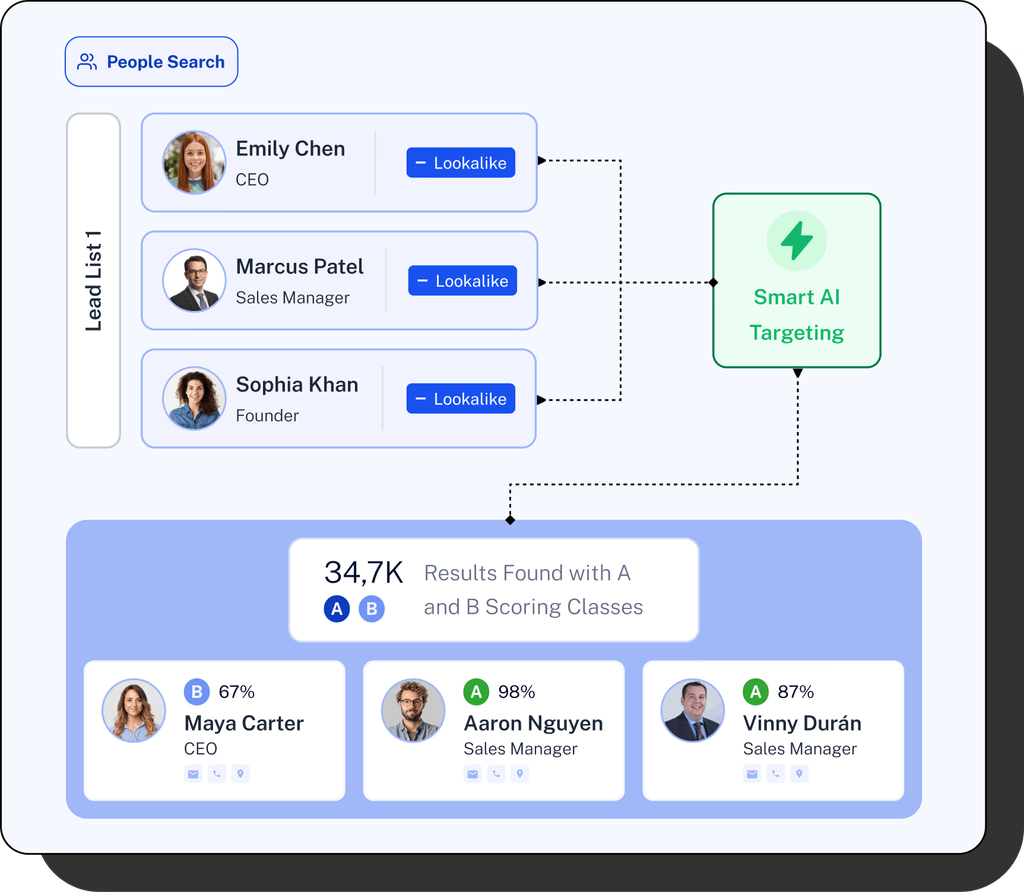Screen dimensions: 1024x892
Task: Click the blue A scoring class badge
Action: tap(337, 609)
